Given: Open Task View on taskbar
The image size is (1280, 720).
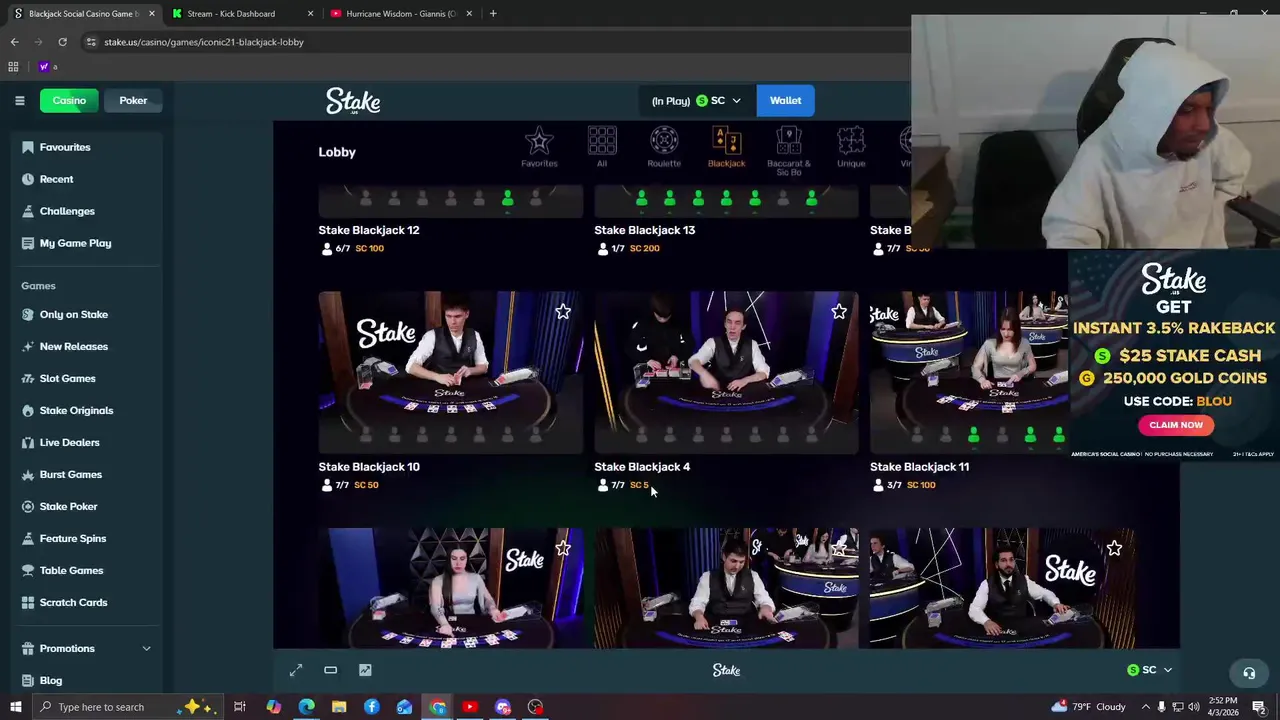Looking at the screenshot, I should pyautogui.click(x=240, y=707).
